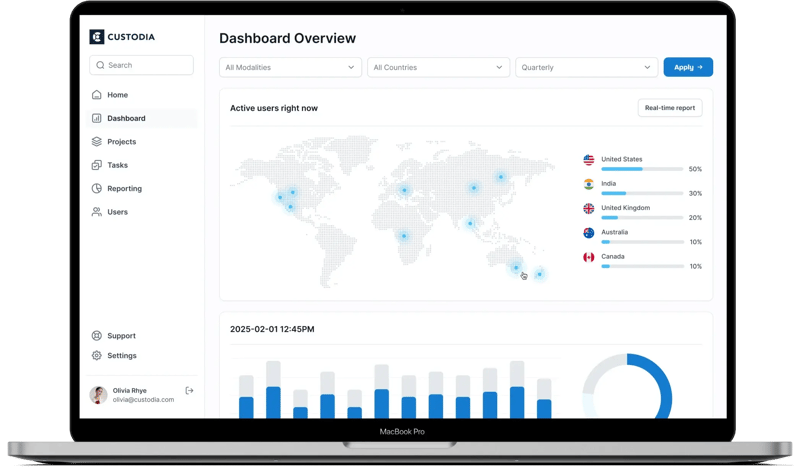The image size is (800, 467).
Task: Select the Projects layers icon
Action: (97, 142)
